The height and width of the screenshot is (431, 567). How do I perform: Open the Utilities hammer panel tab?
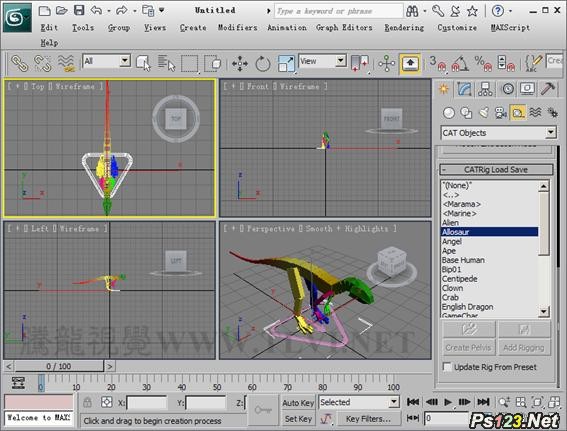(548, 89)
